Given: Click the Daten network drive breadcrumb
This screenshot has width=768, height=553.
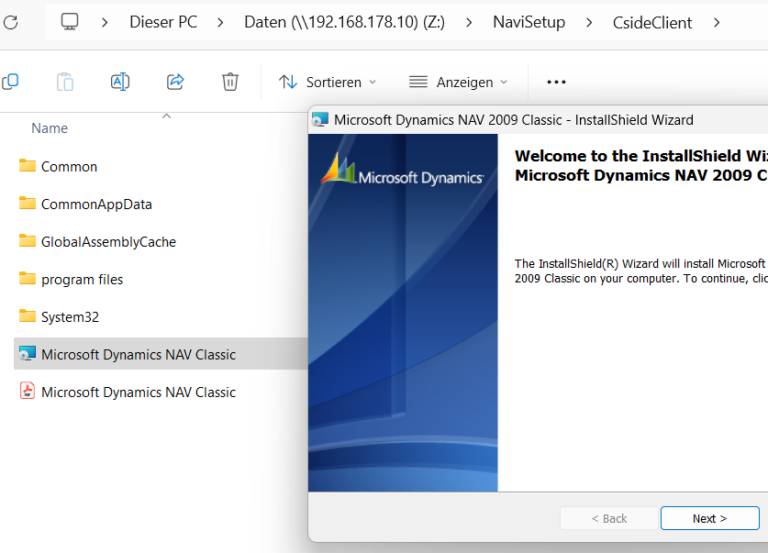Looking at the screenshot, I should [x=344, y=21].
